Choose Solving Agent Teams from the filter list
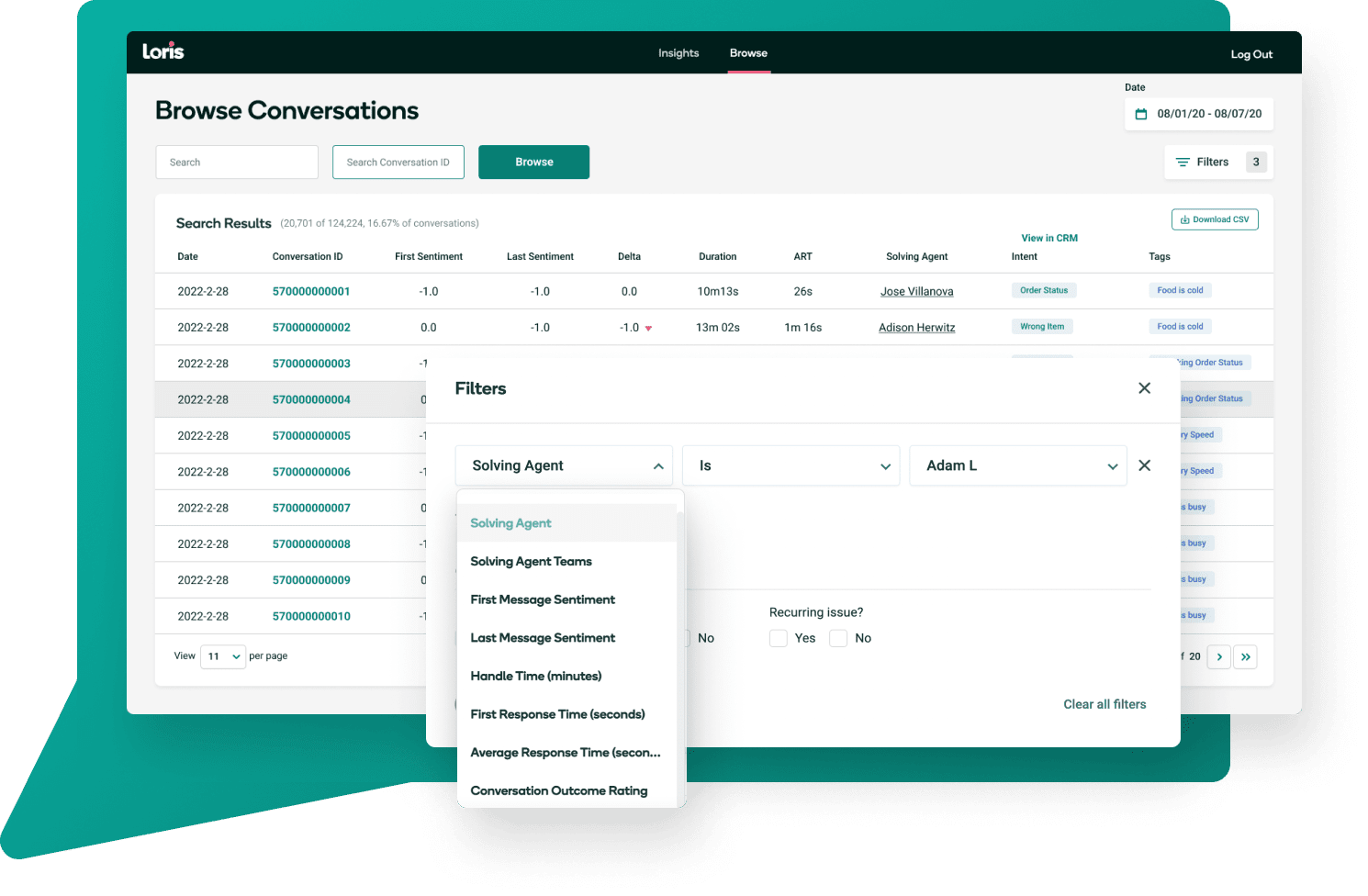 (531, 561)
